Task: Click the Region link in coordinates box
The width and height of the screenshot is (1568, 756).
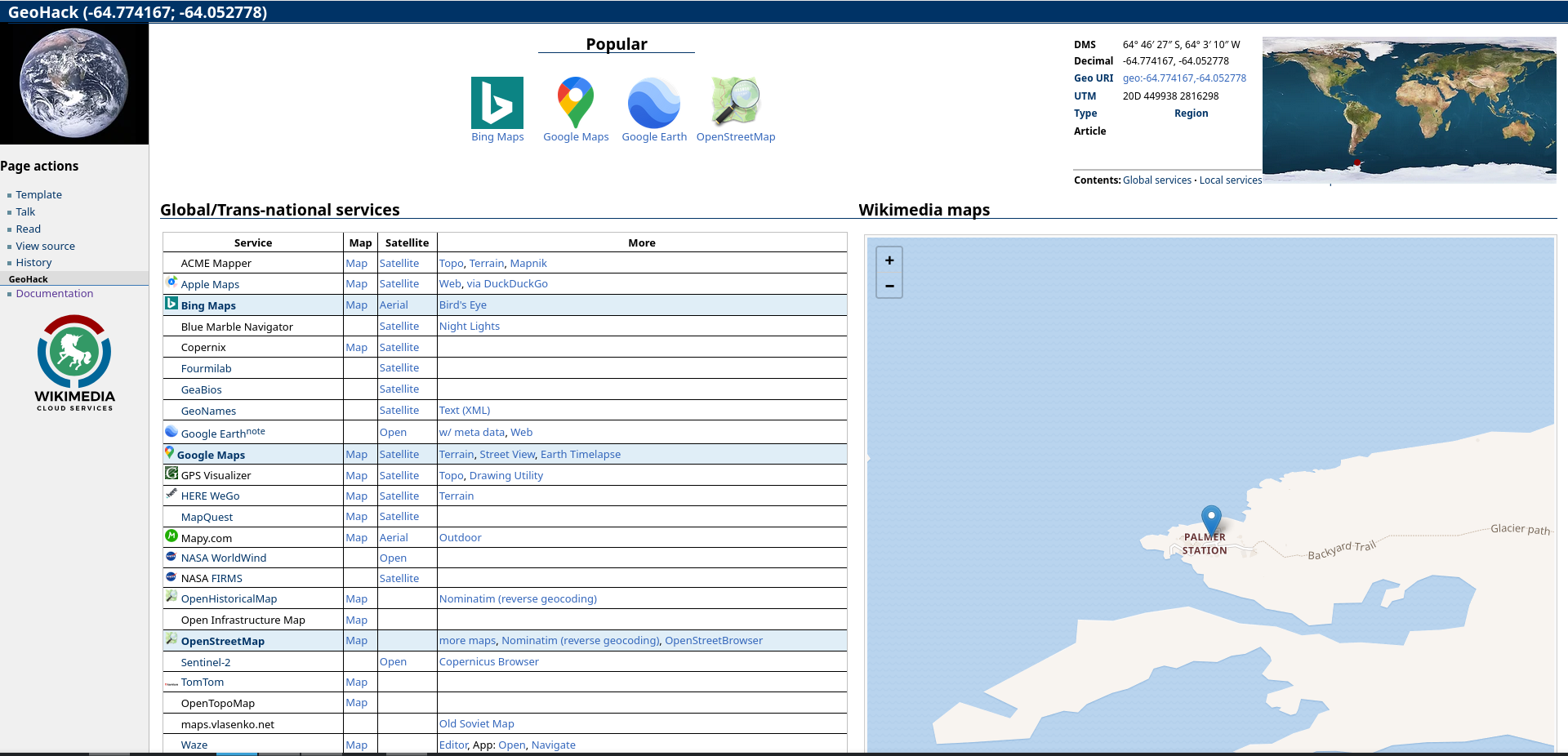Action: (x=1191, y=113)
